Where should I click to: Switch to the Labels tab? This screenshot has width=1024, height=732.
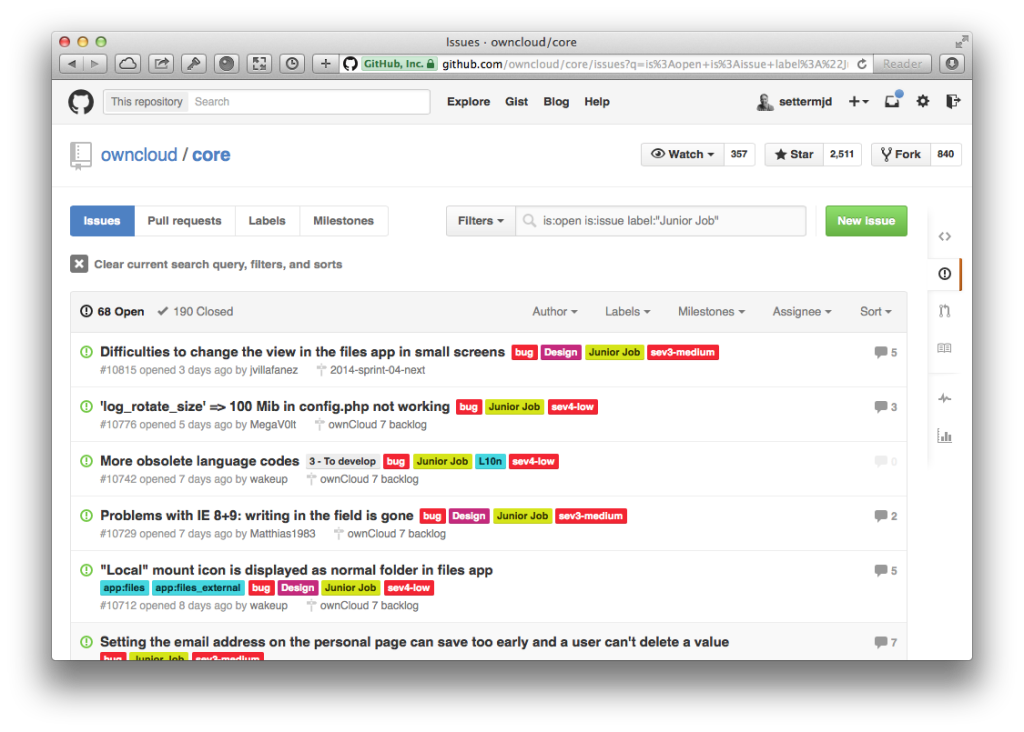266,221
